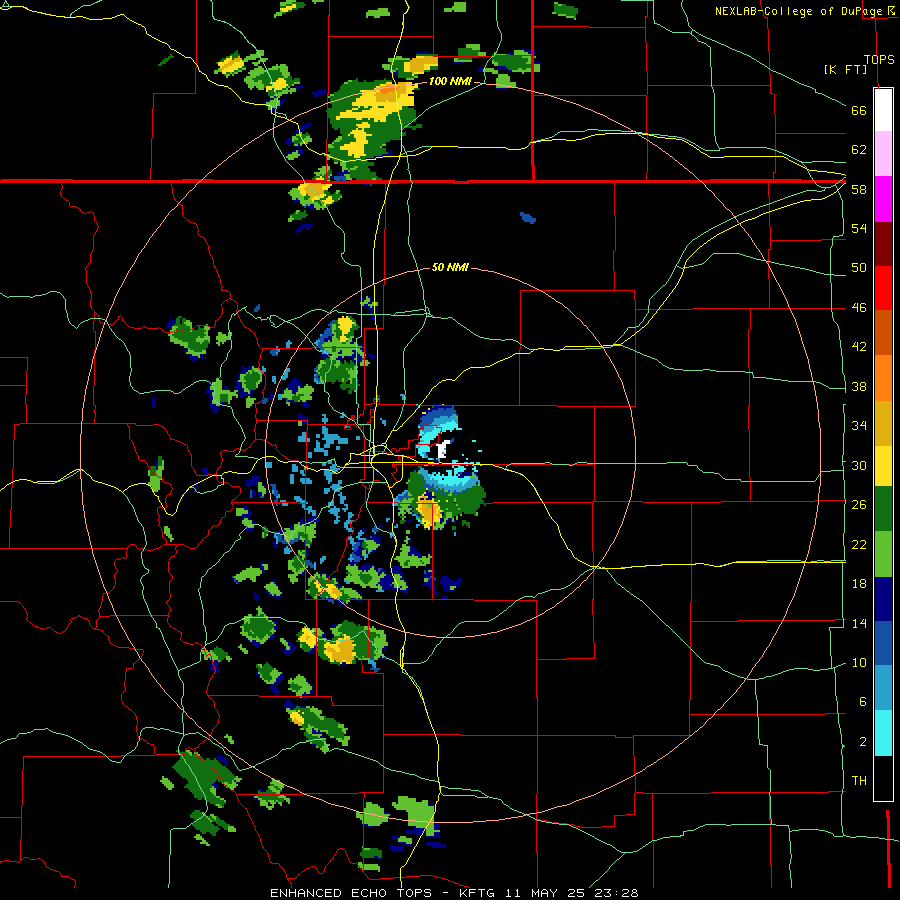Pick the cyan legend swatch
The width and height of the screenshot is (900, 900).
[883, 733]
